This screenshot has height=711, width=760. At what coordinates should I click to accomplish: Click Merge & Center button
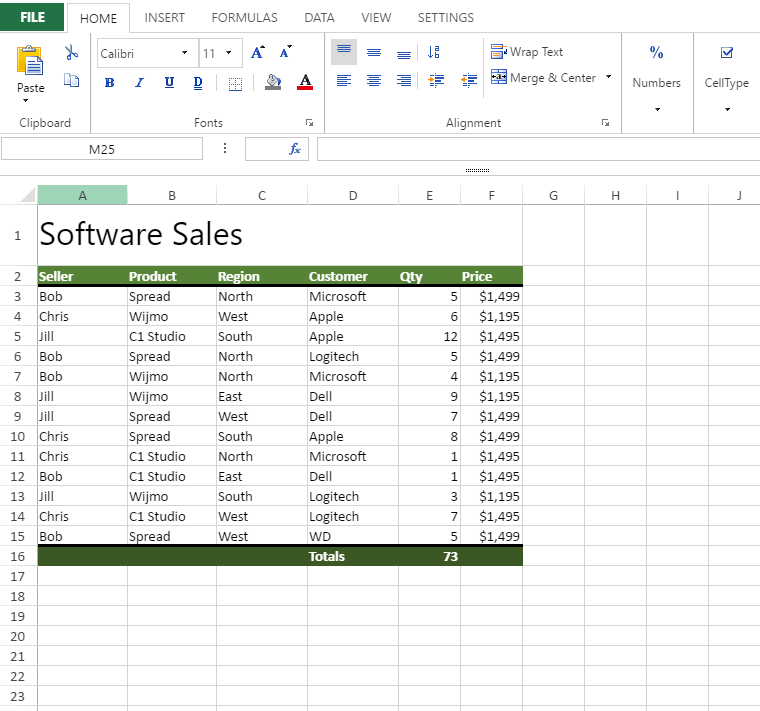tap(543, 78)
